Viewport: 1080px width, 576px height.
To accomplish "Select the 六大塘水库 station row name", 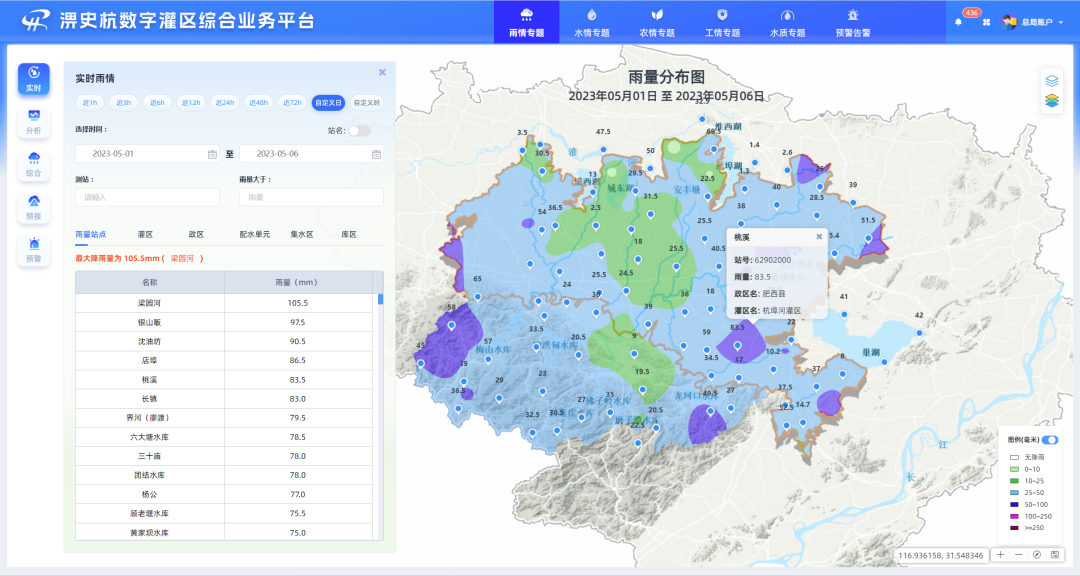I will click(x=149, y=437).
